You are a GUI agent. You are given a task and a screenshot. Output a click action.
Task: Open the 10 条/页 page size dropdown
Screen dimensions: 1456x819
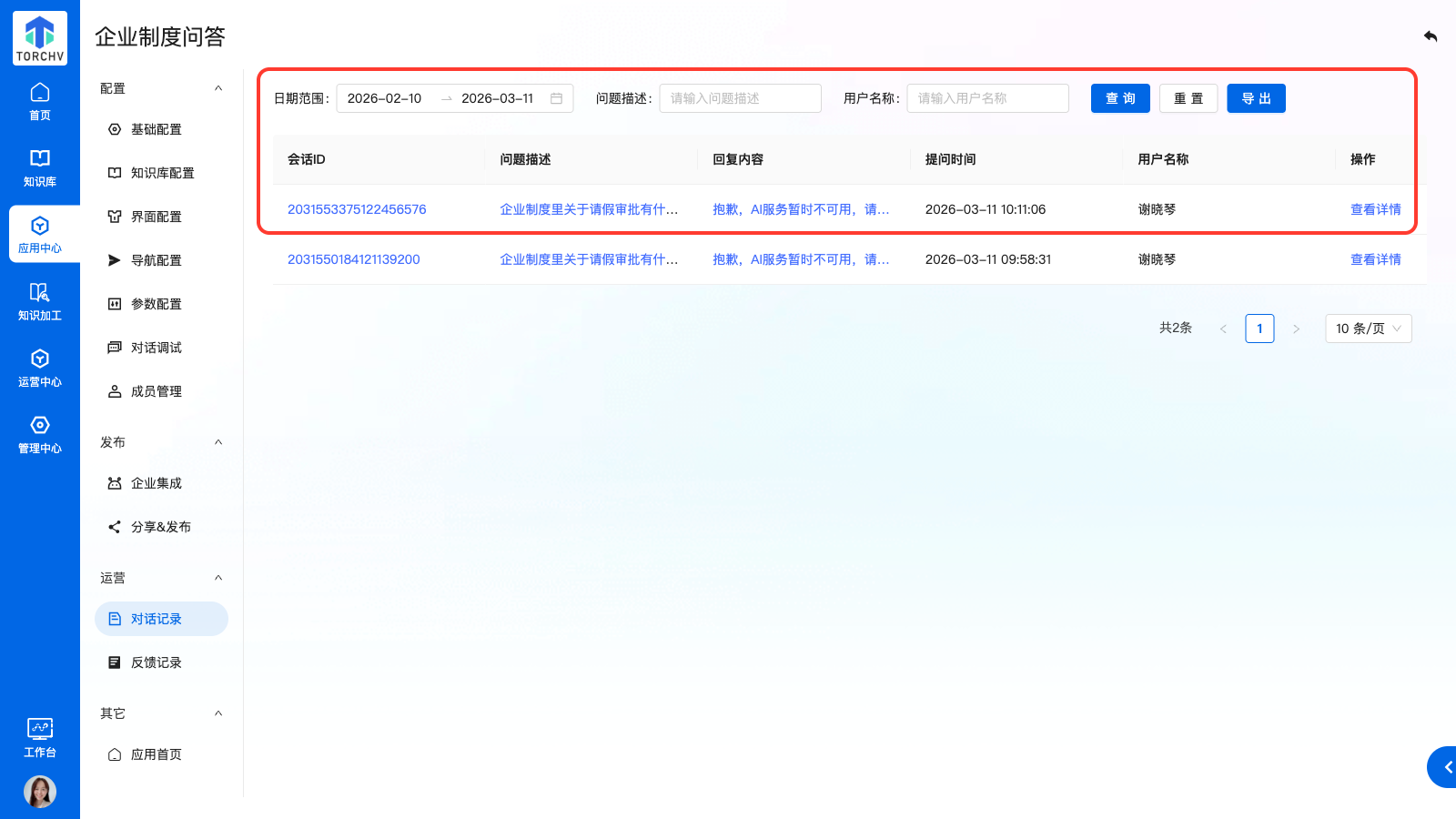coord(1368,329)
